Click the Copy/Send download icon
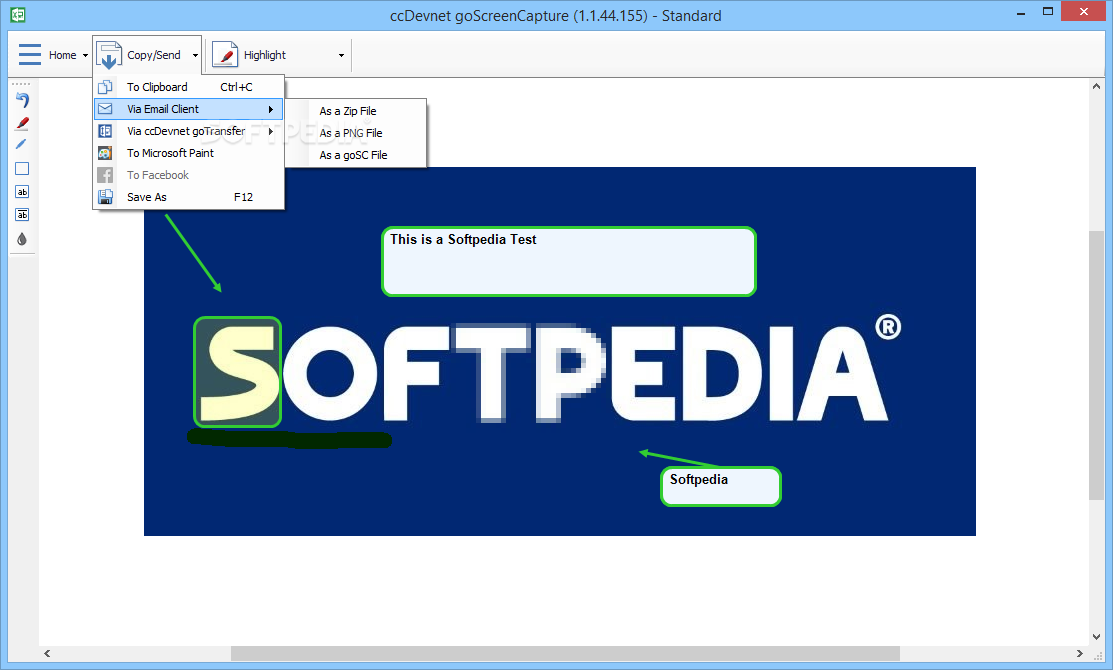This screenshot has height=670, width=1113. click(x=109, y=55)
